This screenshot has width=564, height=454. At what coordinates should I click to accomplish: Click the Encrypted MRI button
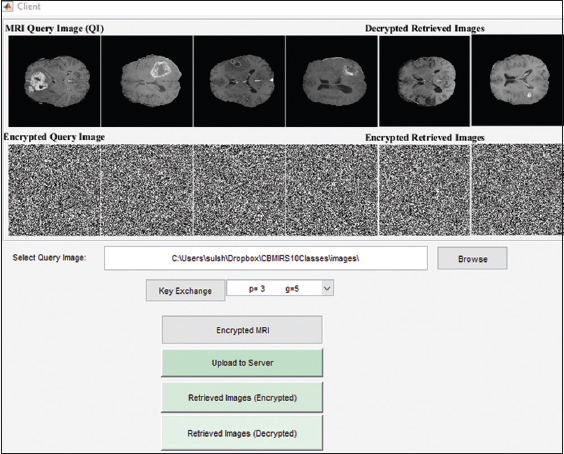coord(242,330)
